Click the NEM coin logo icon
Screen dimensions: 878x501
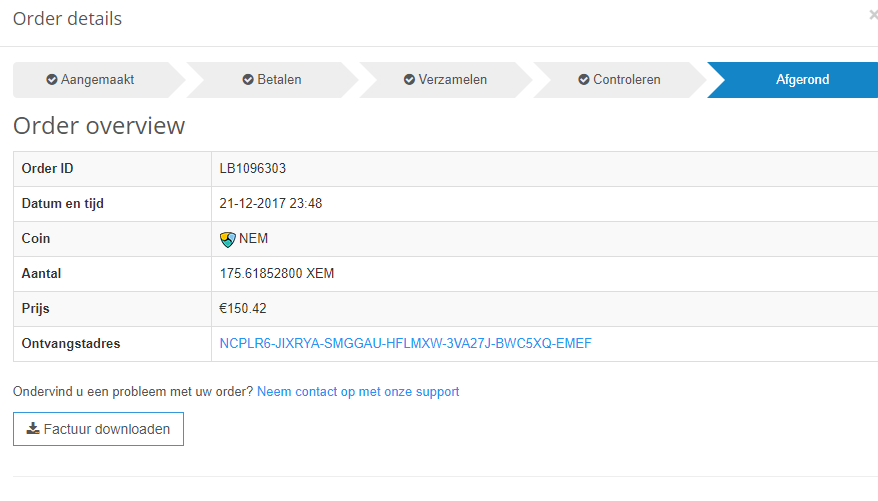point(227,240)
